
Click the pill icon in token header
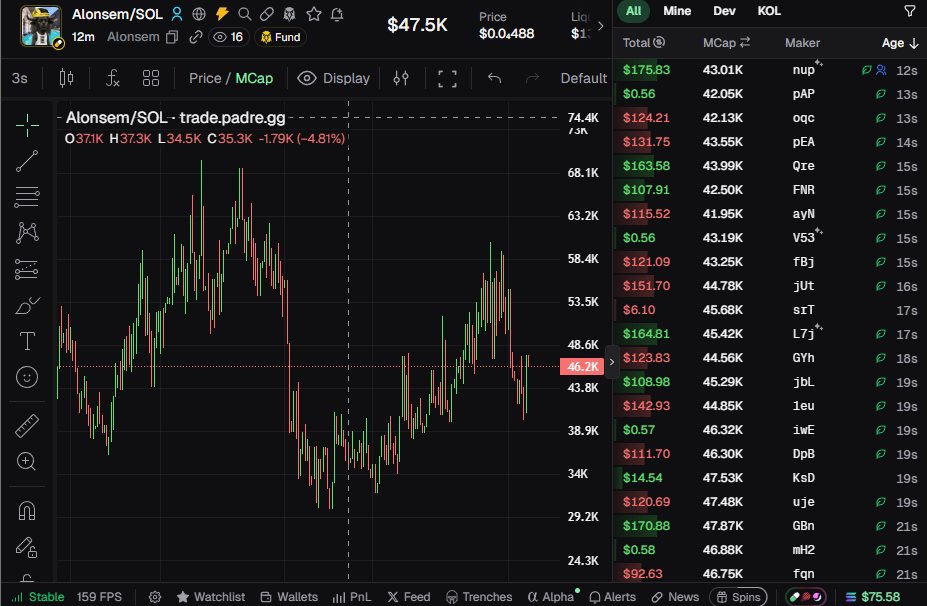(x=267, y=14)
